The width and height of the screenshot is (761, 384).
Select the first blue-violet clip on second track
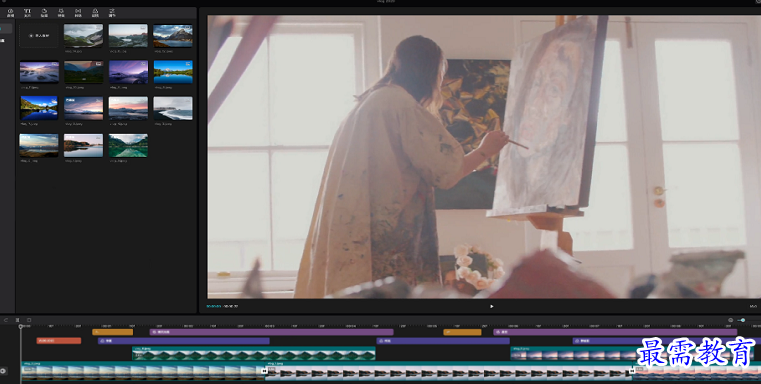click(x=183, y=341)
